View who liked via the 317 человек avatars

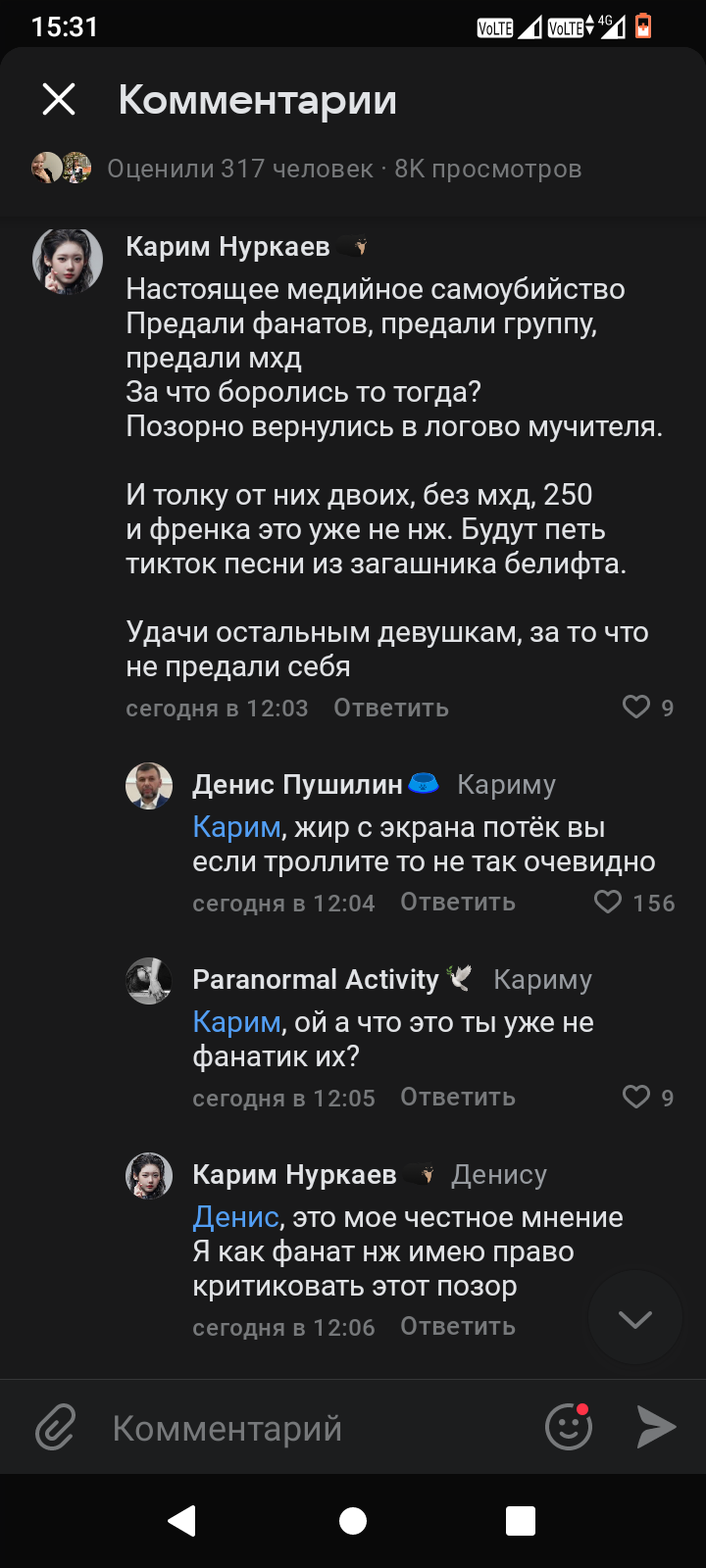click(62, 168)
